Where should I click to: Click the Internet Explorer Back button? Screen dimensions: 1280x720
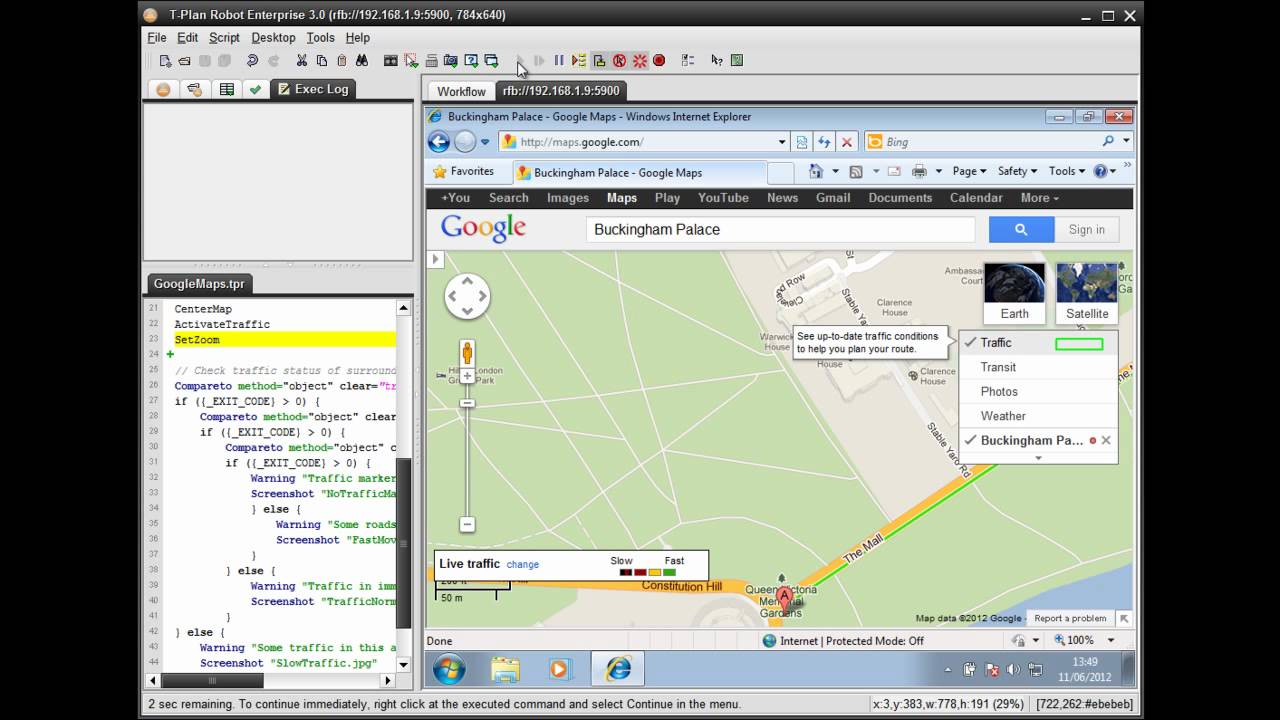click(438, 142)
